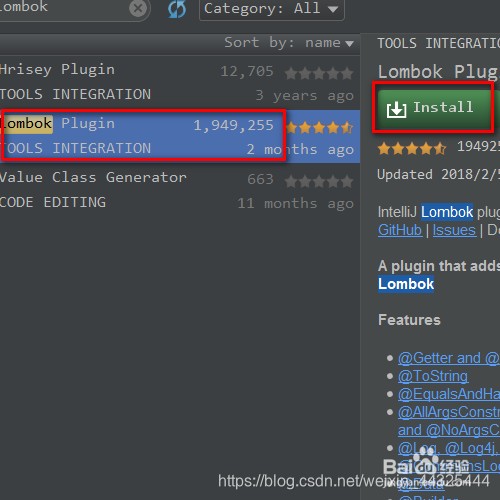Click the refresh plugins icon
Screen dimensions: 500x500
tap(177, 9)
